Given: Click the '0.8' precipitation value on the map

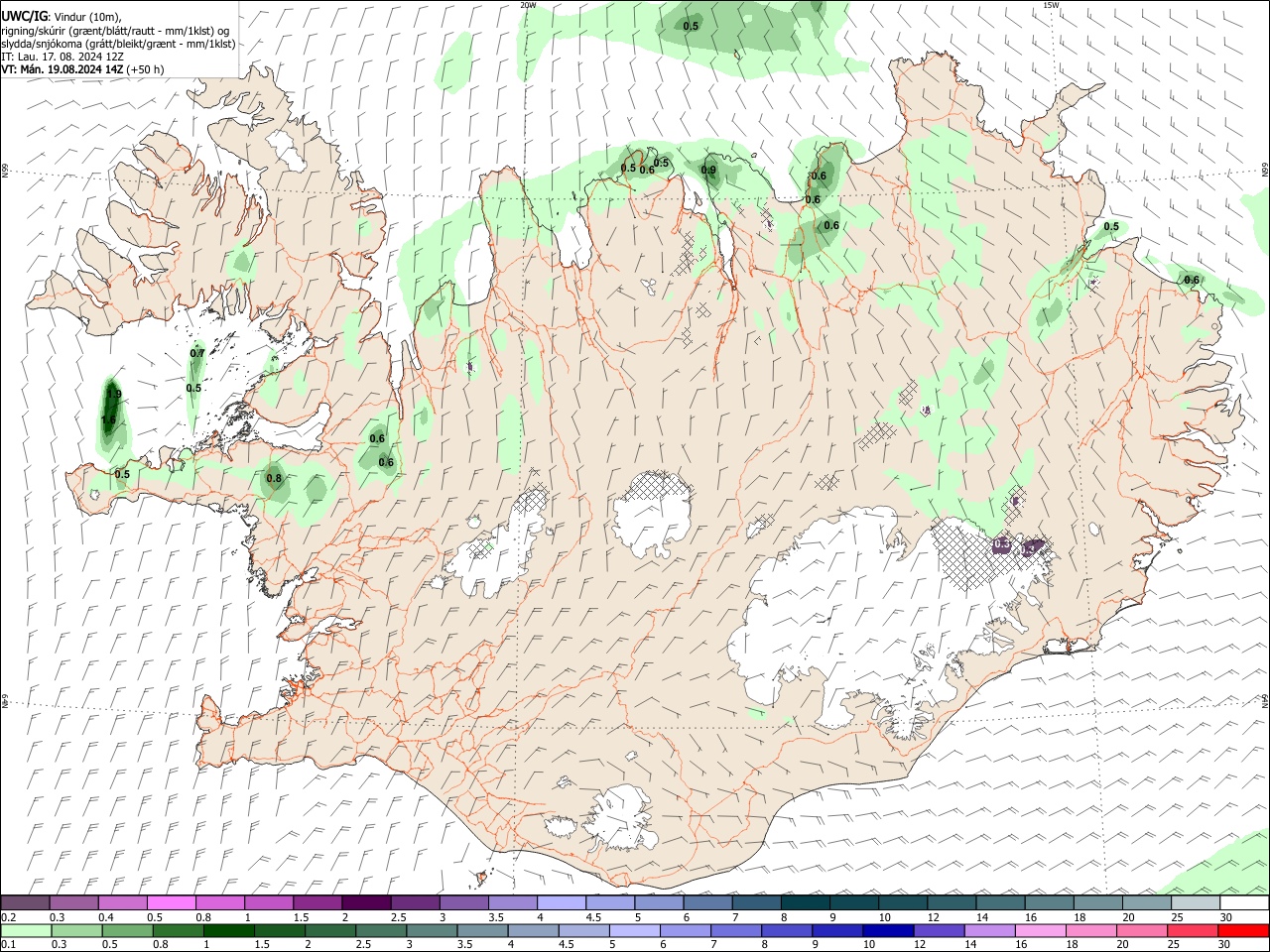Looking at the screenshot, I should [274, 478].
